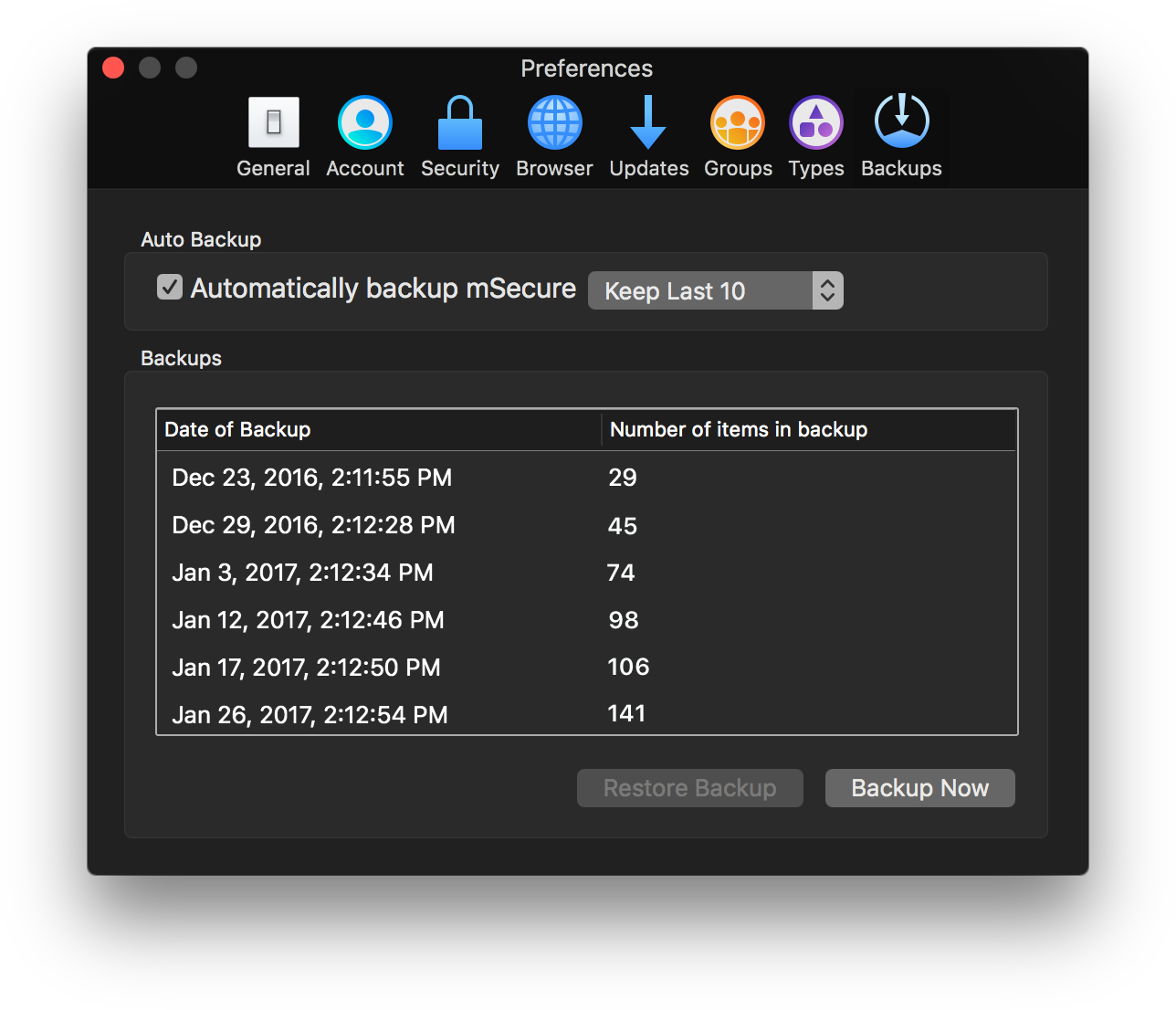Uncheck Automatically backup mSecure checkbox
Screen dimensions: 1176x1010
170,288
